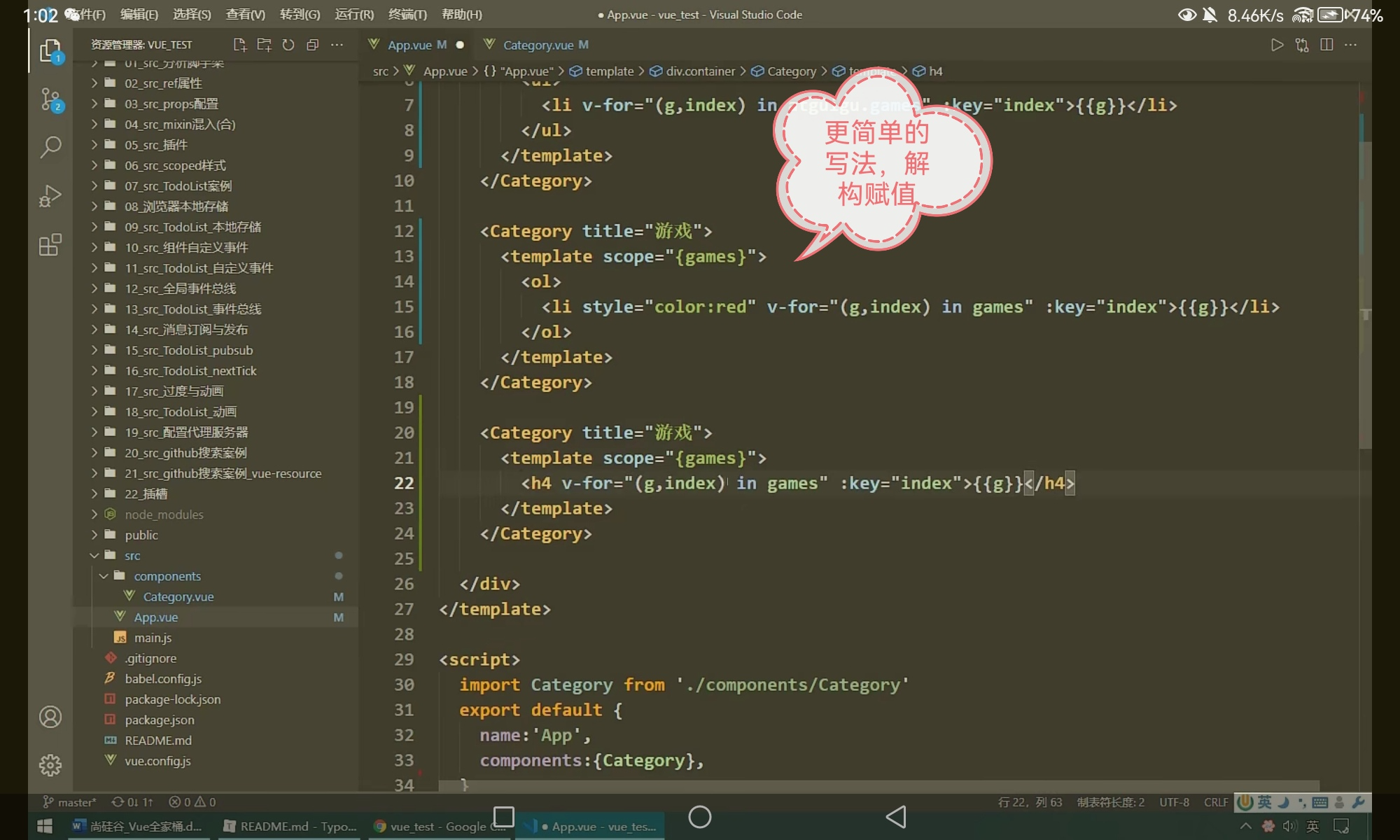This screenshot has width=1400, height=840.
Task: Click the Split Editor icon
Action: click(x=1326, y=45)
